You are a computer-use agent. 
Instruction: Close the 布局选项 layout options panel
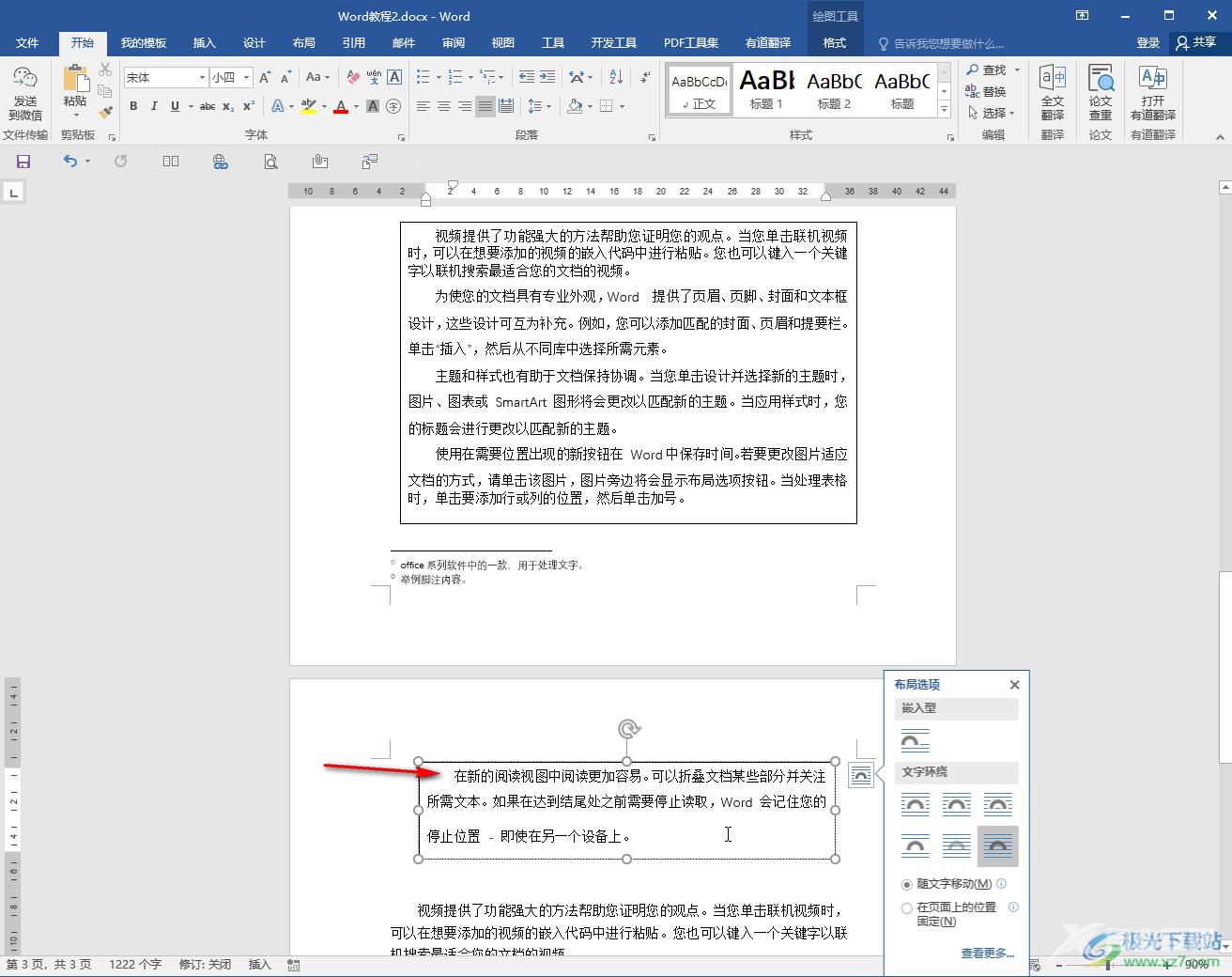pos(1014,685)
